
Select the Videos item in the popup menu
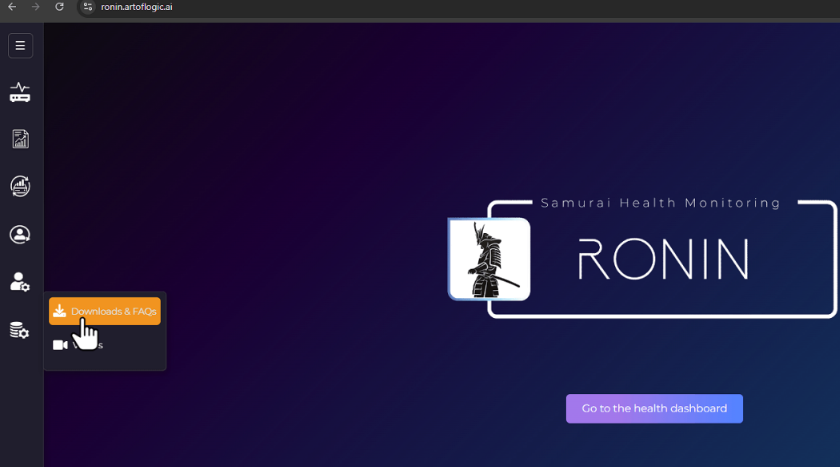coord(90,345)
